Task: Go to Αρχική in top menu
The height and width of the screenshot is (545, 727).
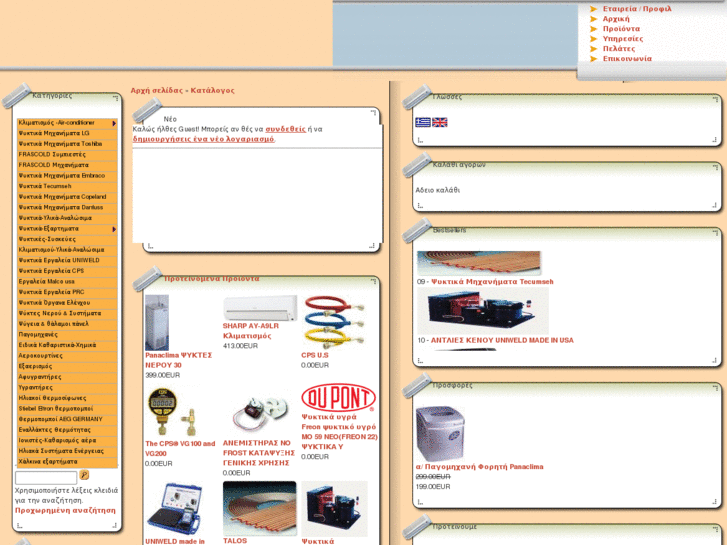Action: [616, 19]
